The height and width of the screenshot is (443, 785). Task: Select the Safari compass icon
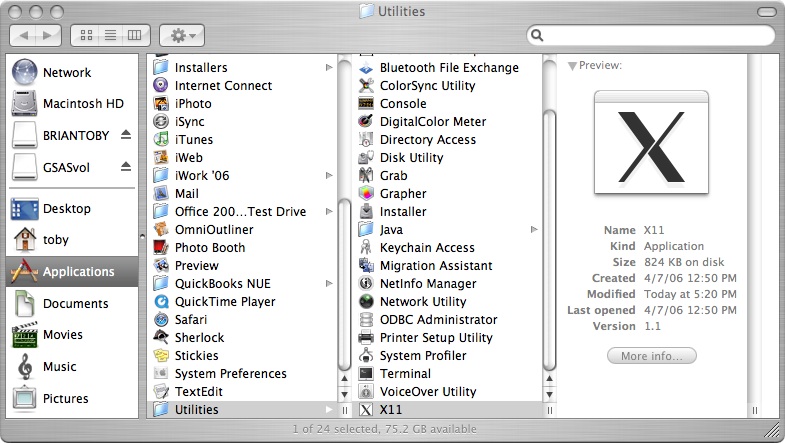tap(161, 319)
